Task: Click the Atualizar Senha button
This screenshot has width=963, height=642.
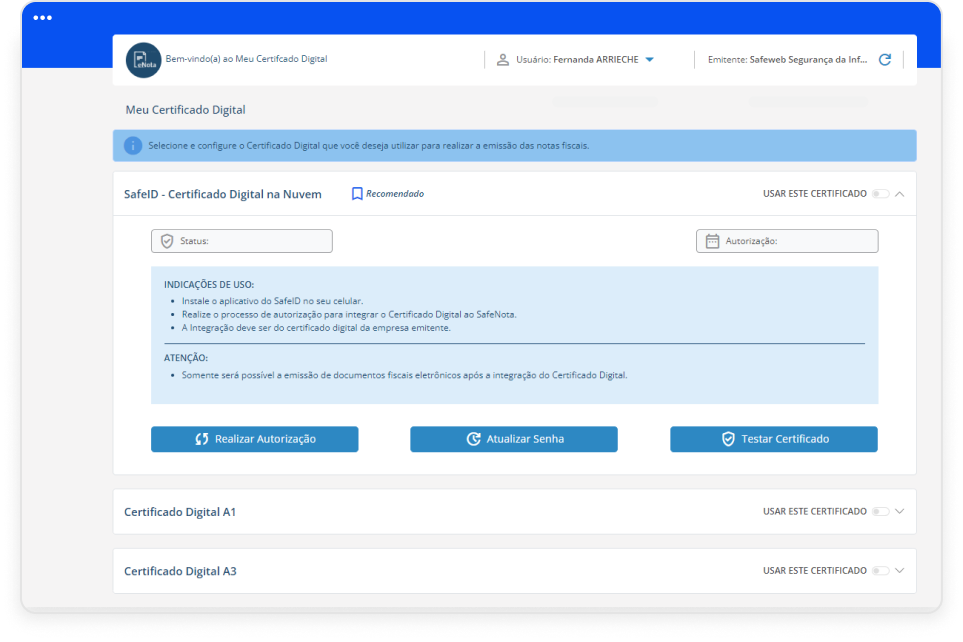Action: [x=513, y=439]
